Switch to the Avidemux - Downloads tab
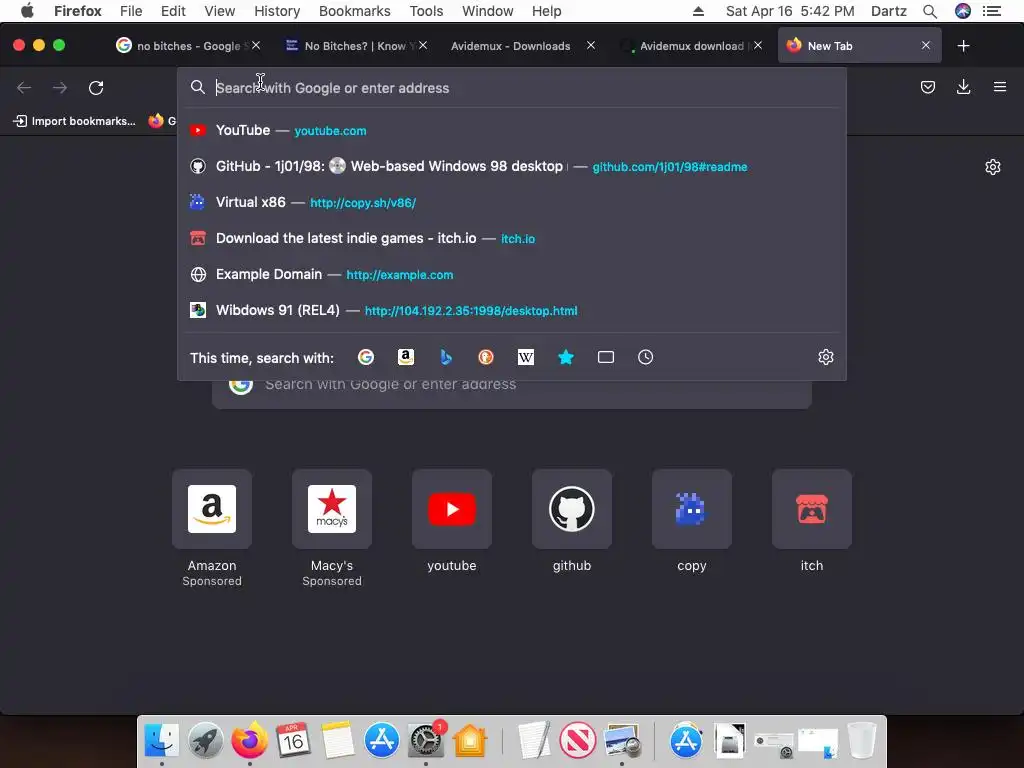 pos(511,46)
